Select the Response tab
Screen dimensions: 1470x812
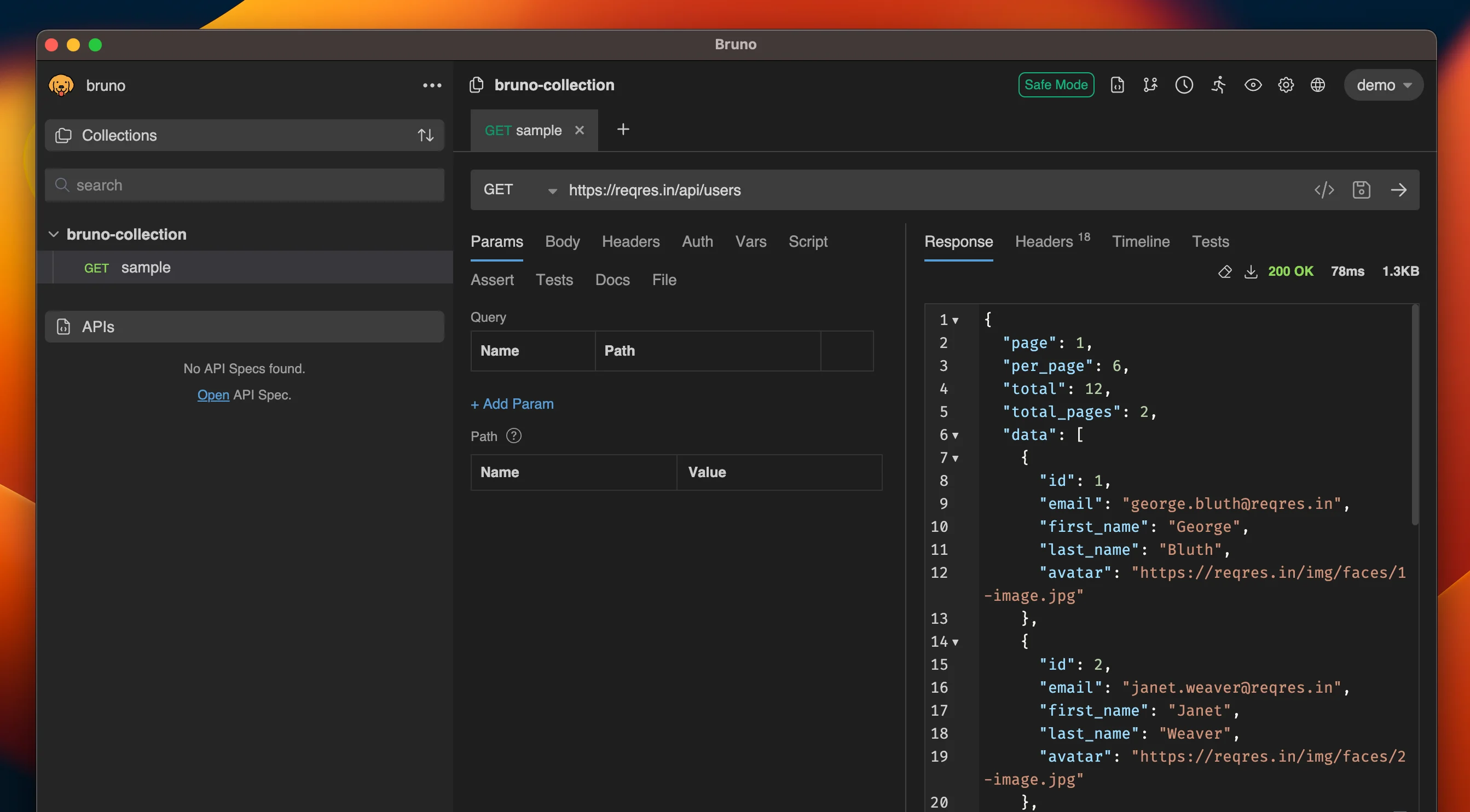click(x=959, y=241)
